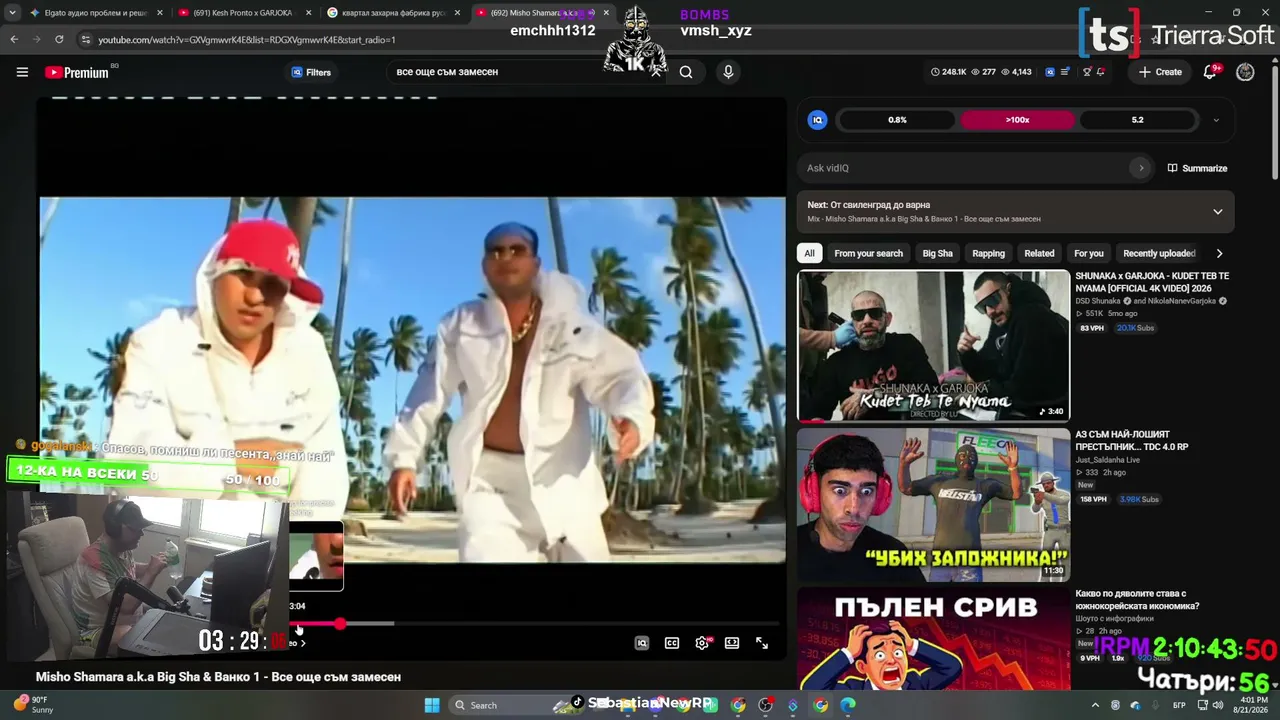Screen dimensions: 1280x720
Task: Open the vidIQ Filters button
Action: click(311, 72)
